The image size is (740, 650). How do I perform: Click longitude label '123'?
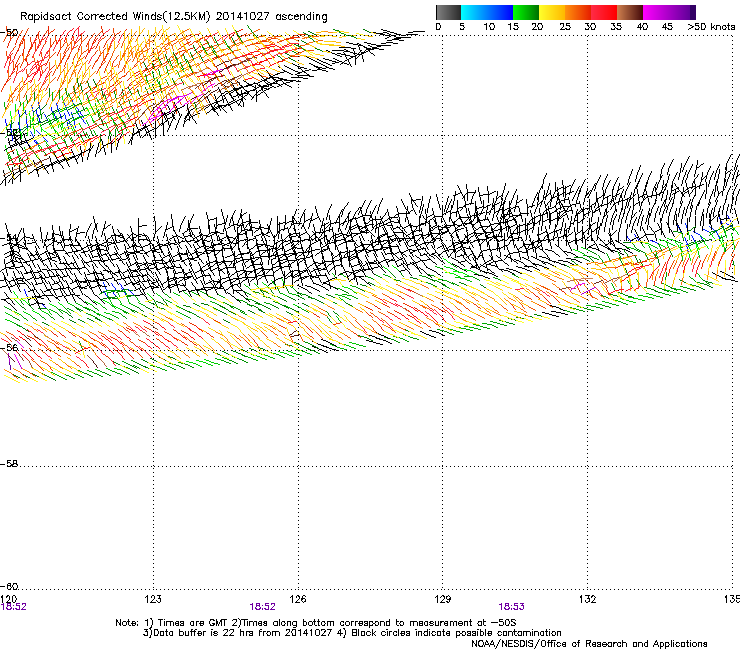tap(153, 599)
